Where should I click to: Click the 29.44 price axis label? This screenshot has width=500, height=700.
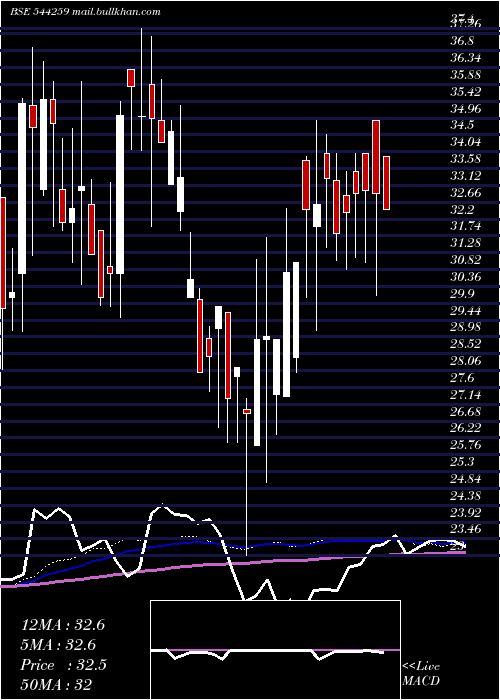[x=466, y=311]
